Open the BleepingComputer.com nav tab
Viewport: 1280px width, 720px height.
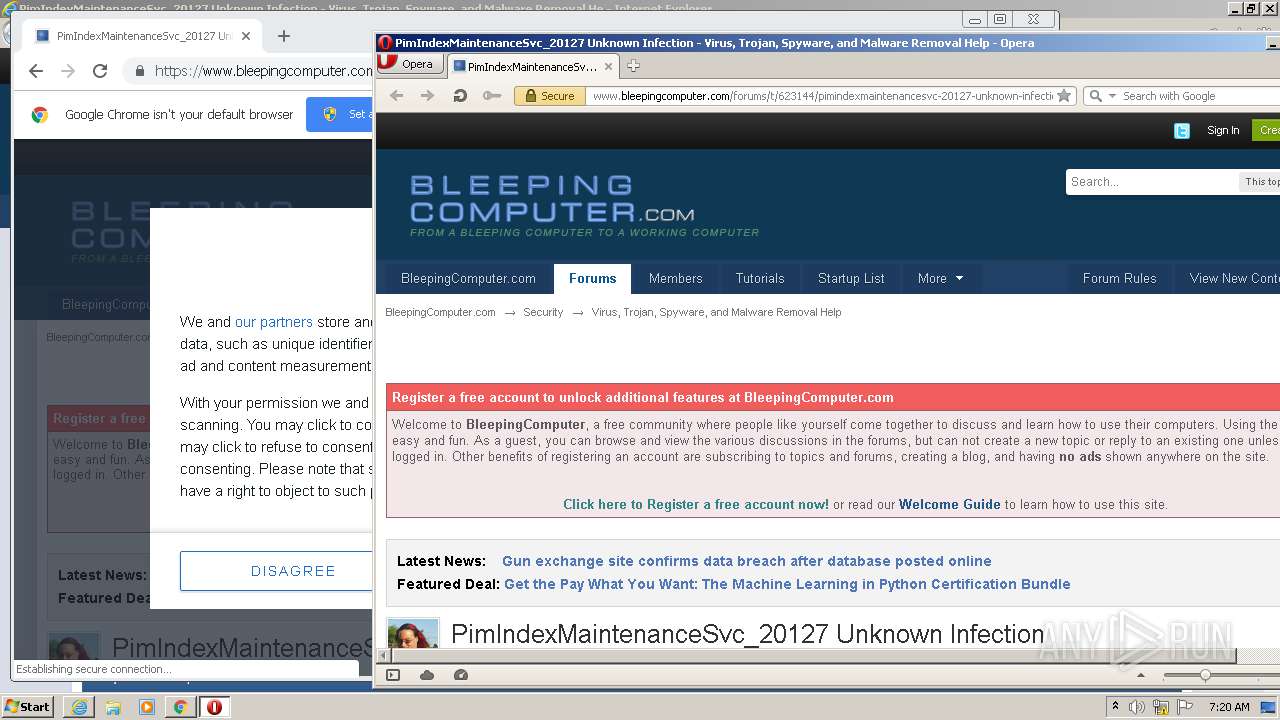click(468, 278)
